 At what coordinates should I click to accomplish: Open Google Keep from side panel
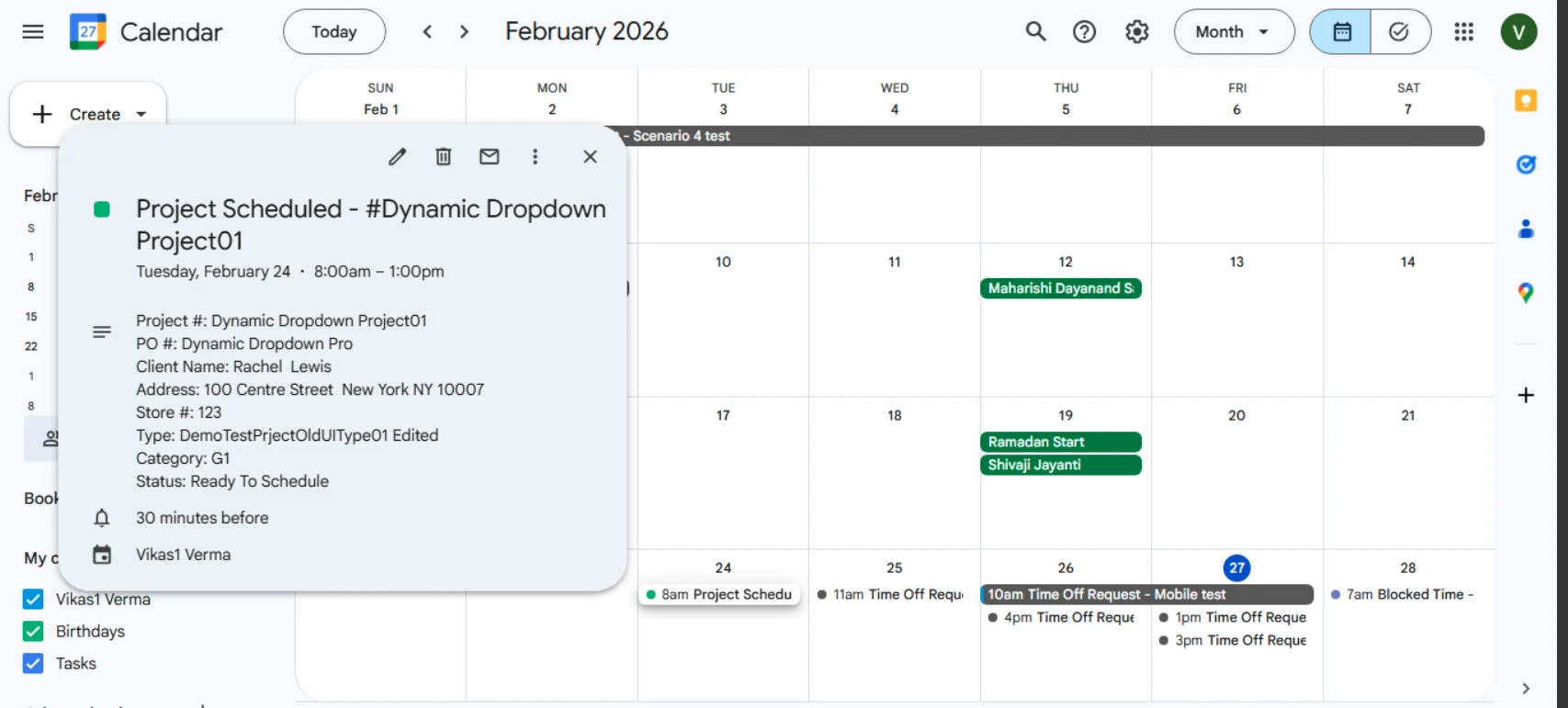click(1526, 101)
